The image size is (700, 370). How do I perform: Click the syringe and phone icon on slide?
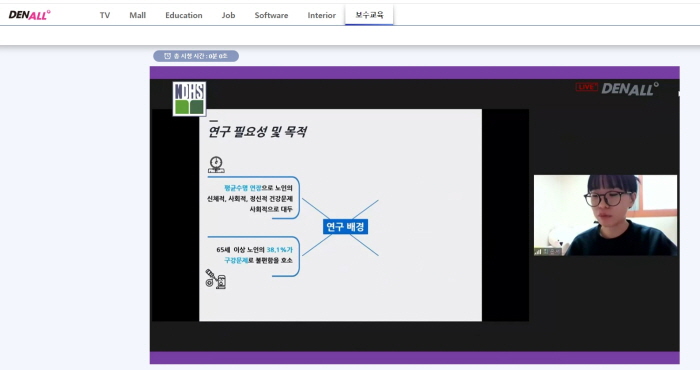(x=216, y=279)
